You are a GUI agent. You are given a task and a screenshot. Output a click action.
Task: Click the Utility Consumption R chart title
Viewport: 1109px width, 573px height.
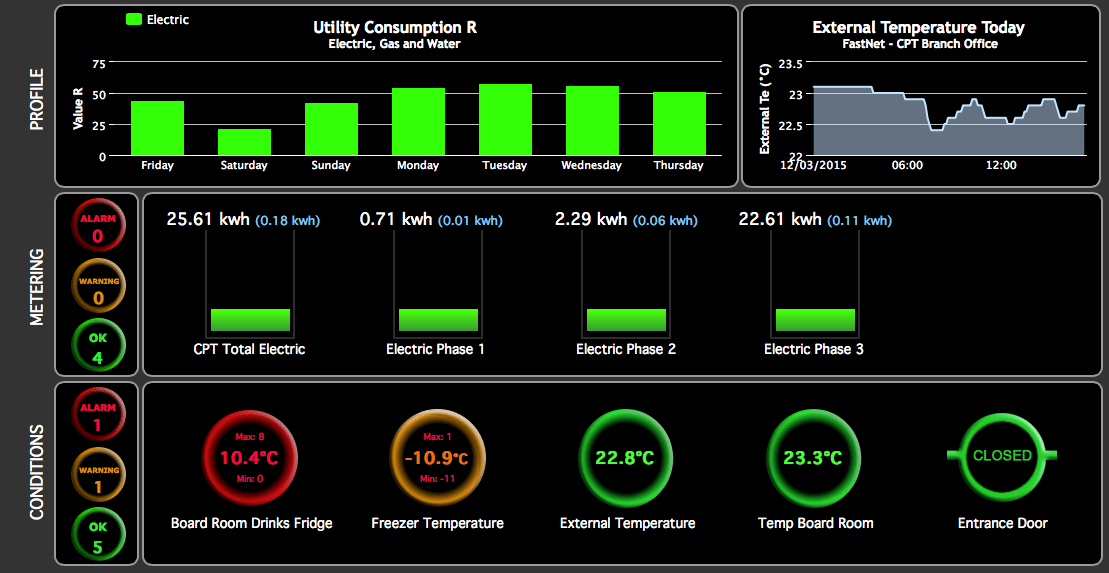[x=394, y=28]
